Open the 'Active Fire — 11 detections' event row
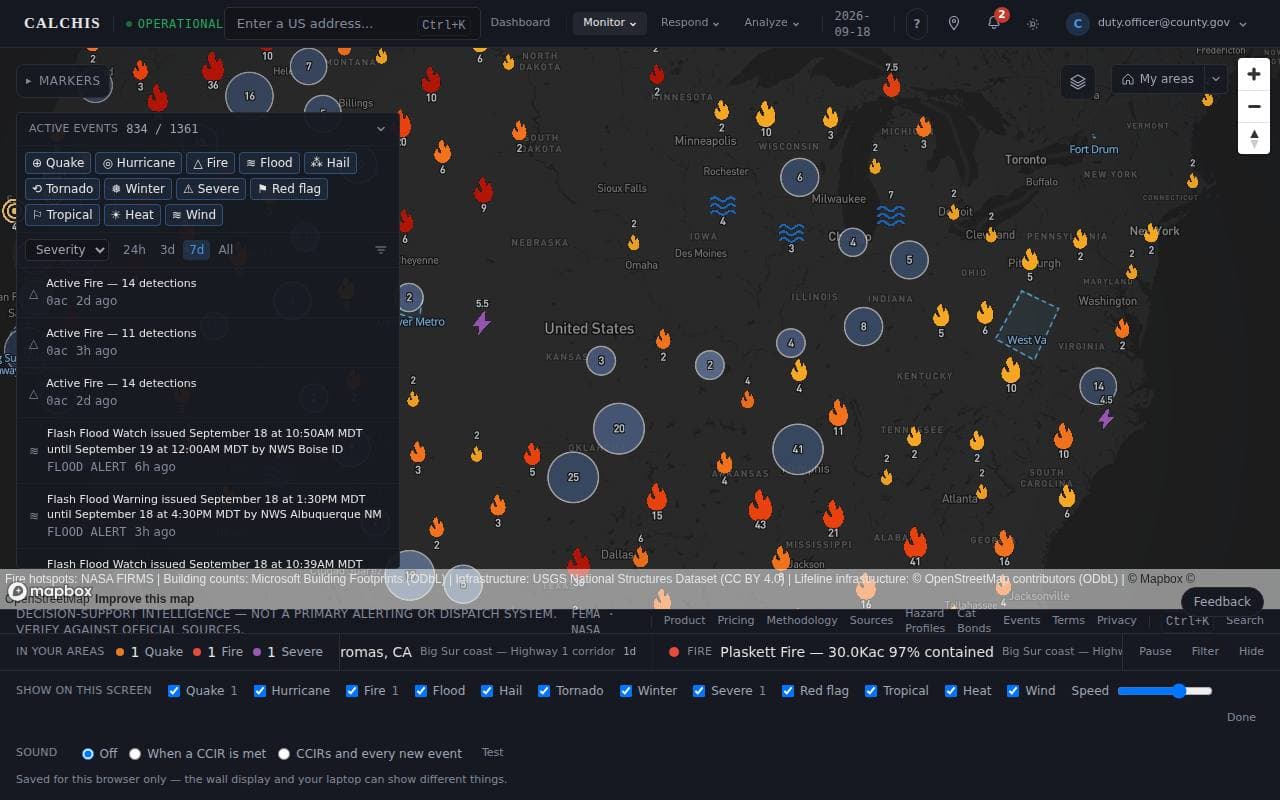The width and height of the screenshot is (1280, 800). (x=208, y=342)
